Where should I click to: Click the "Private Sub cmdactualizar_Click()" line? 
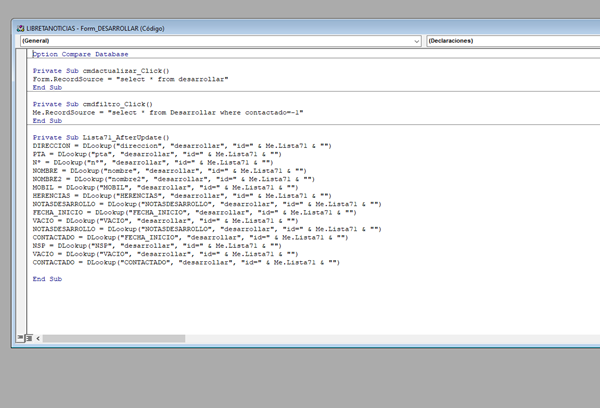[101, 71]
